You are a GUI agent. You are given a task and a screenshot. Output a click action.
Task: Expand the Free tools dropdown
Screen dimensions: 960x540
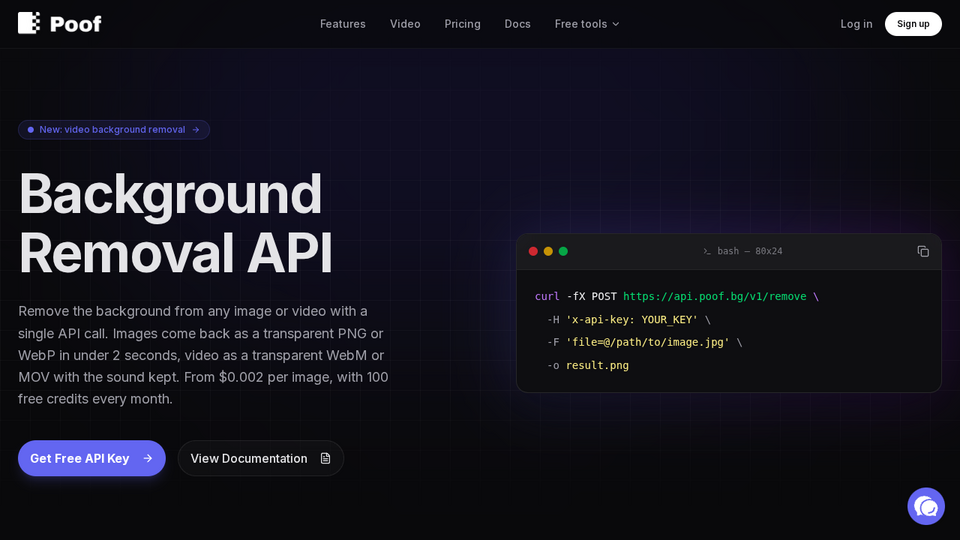[587, 24]
